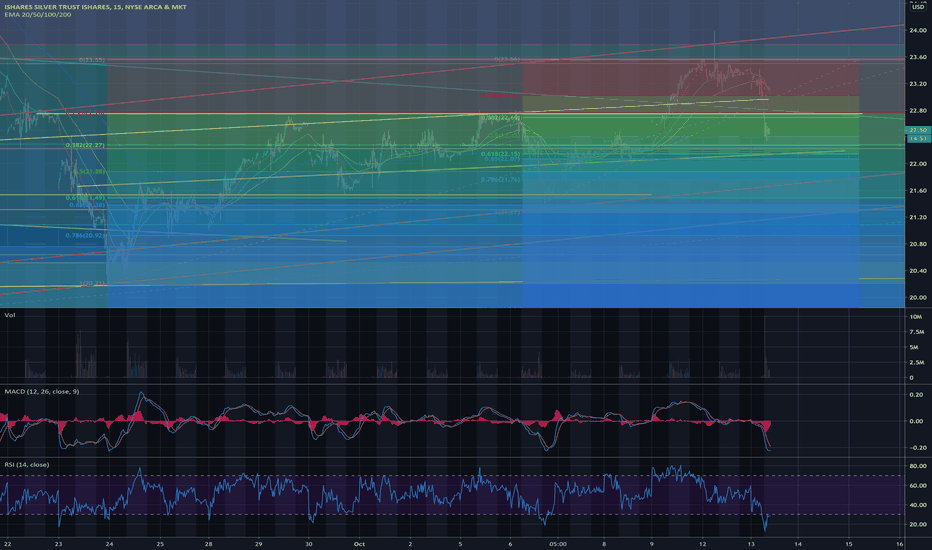This screenshot has height=550, width=932.
Task: Click the 14 date label on time axis
Action: tap(800, 543)
